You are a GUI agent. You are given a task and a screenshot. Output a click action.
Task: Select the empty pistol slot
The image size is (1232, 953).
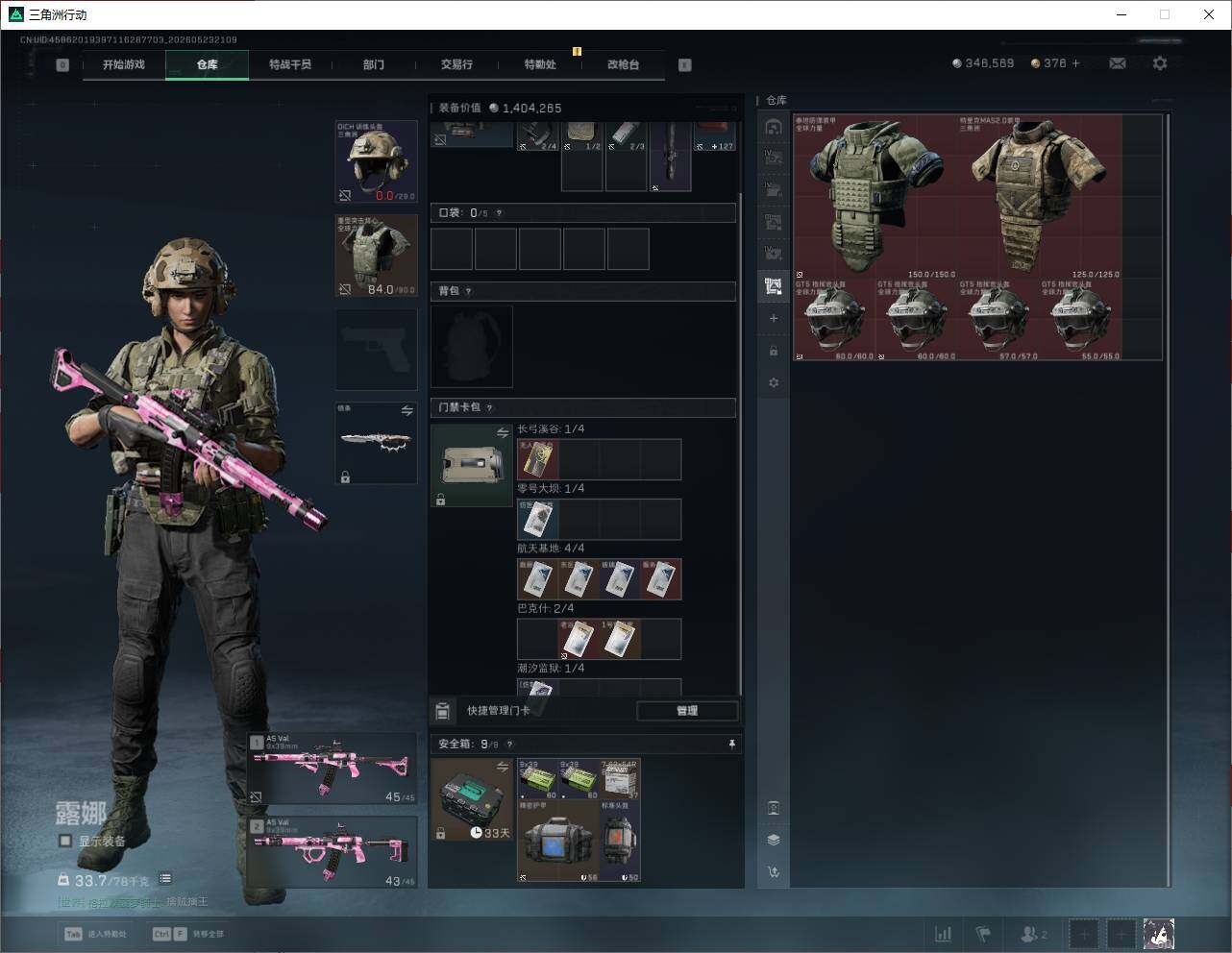(x=377, y=350)
